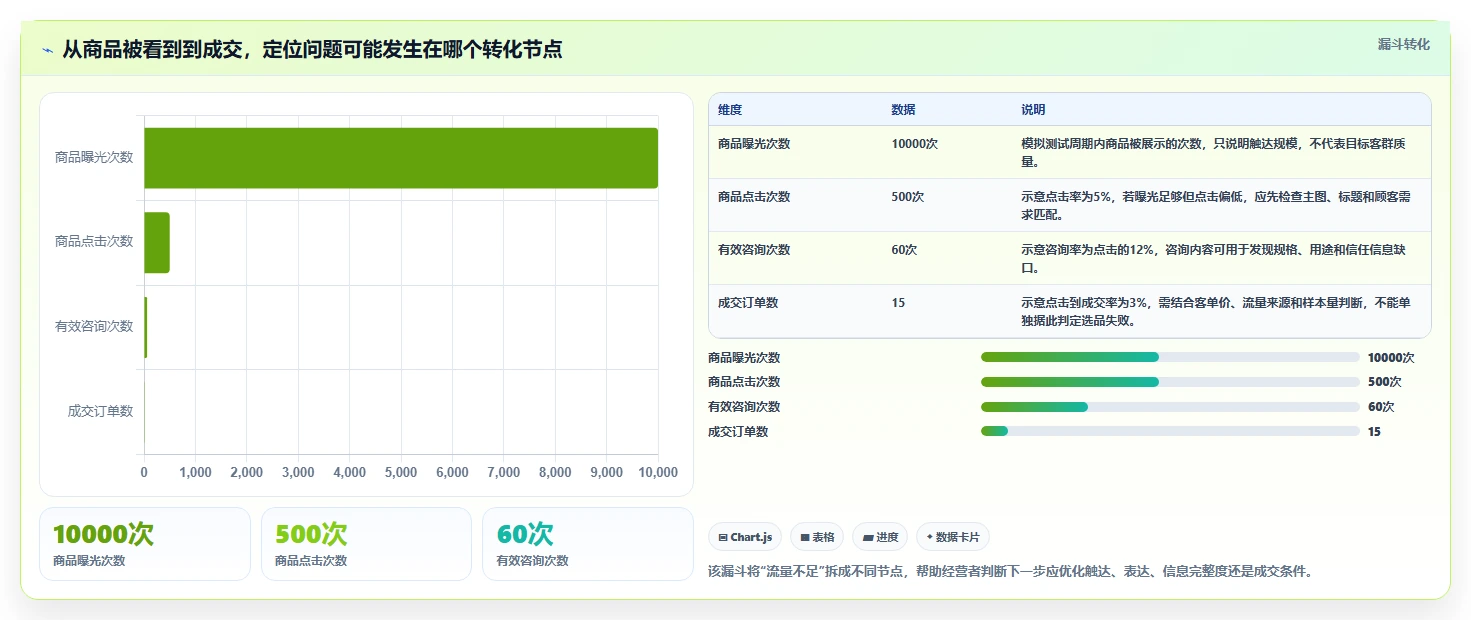Click the description starting 示意点击到成交率为3%
The width and height of the screenshot is (1471, 620).
point(1216,312)
